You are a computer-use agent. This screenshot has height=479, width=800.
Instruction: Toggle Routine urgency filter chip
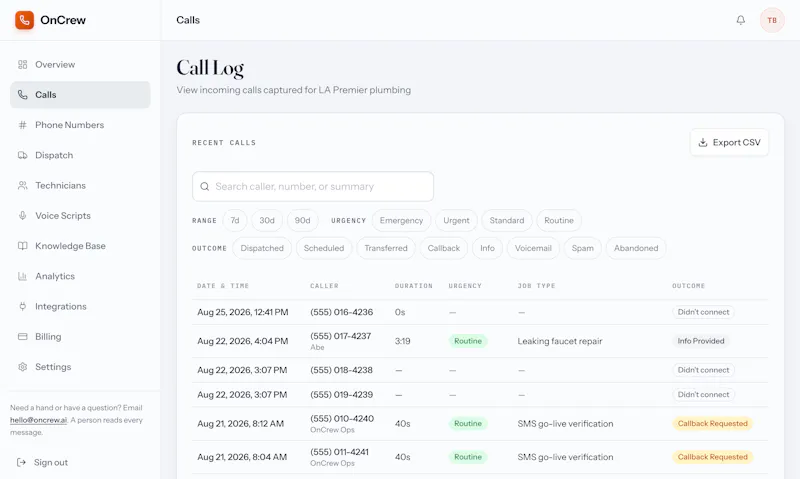pos(559,220)
